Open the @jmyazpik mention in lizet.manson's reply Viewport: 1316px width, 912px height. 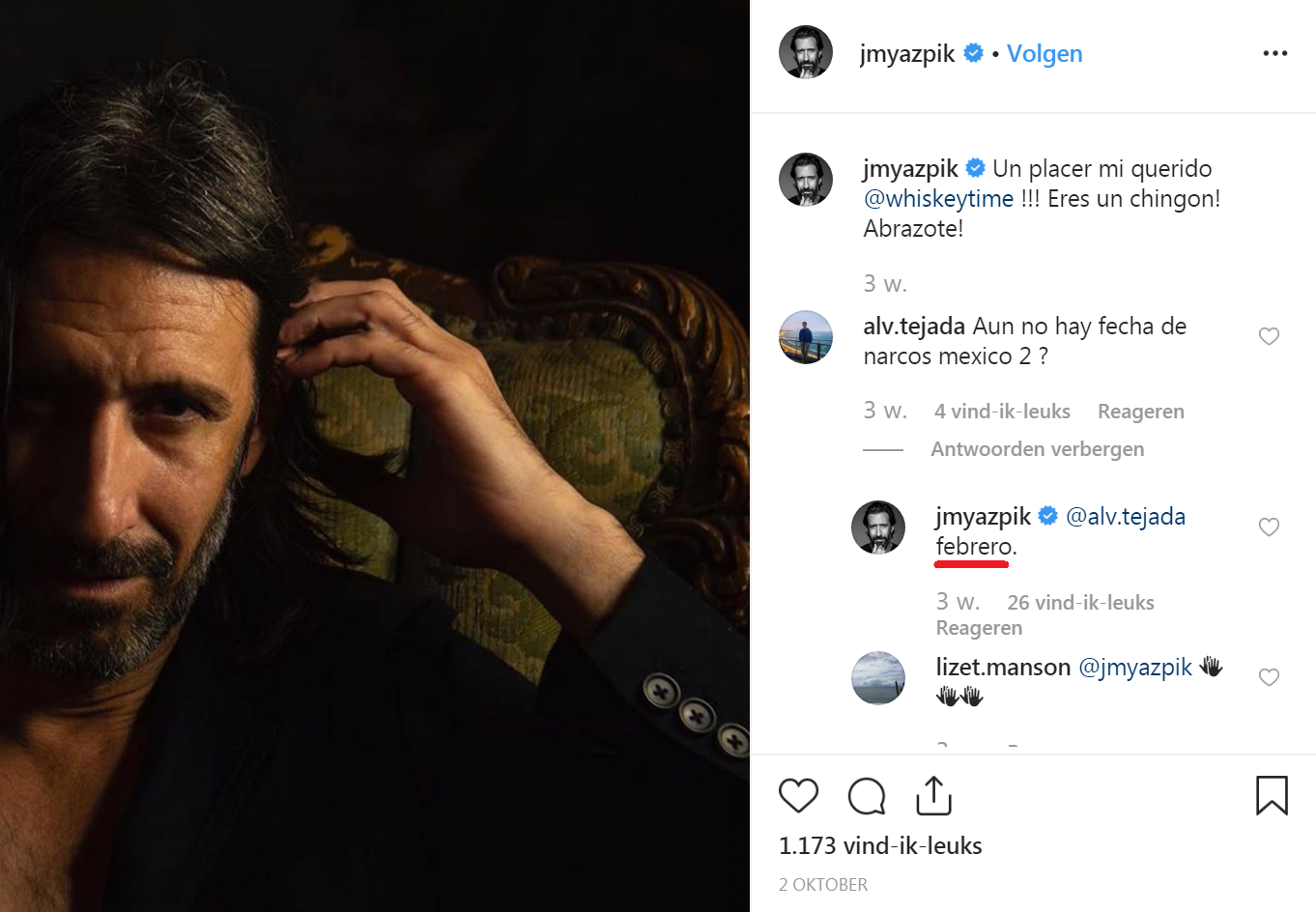[x=1134, y=668]
